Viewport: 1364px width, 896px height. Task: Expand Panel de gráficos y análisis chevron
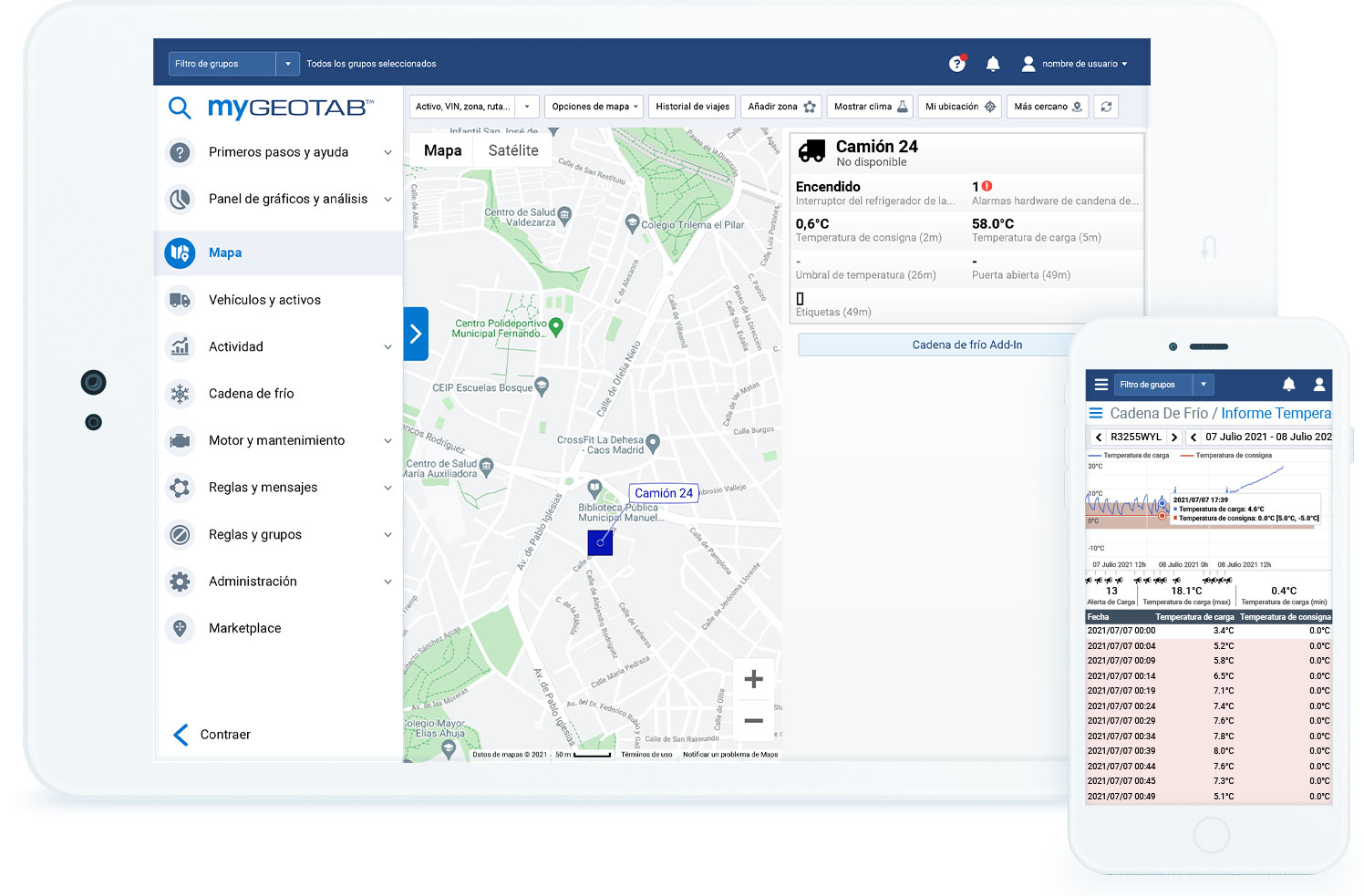387,199
